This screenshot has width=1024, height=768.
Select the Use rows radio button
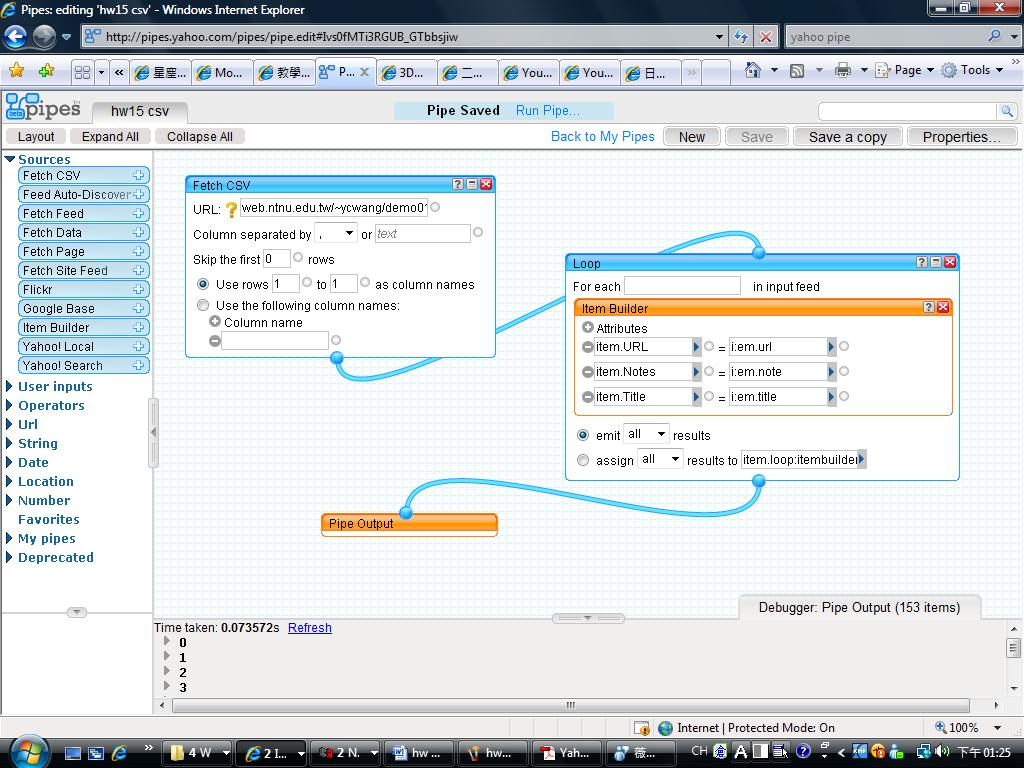point(203,284)
